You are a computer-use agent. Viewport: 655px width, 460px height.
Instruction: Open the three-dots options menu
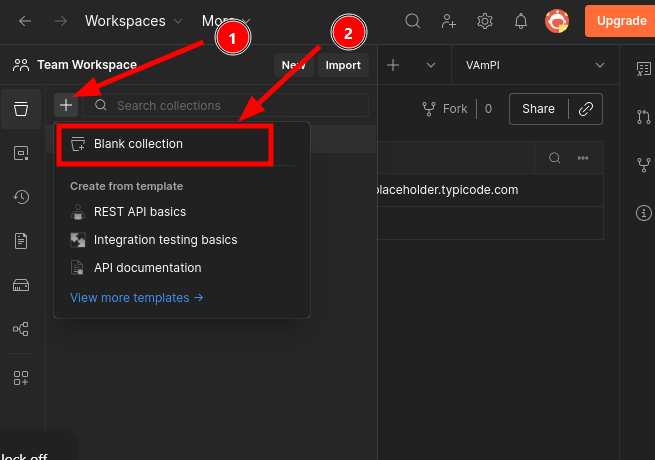pos(583,158)
